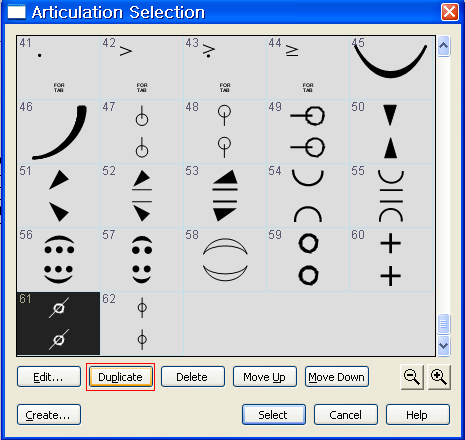Screen dimensions: 465x440
Task: Delete the selected articulation
Action: click(193, 377)
